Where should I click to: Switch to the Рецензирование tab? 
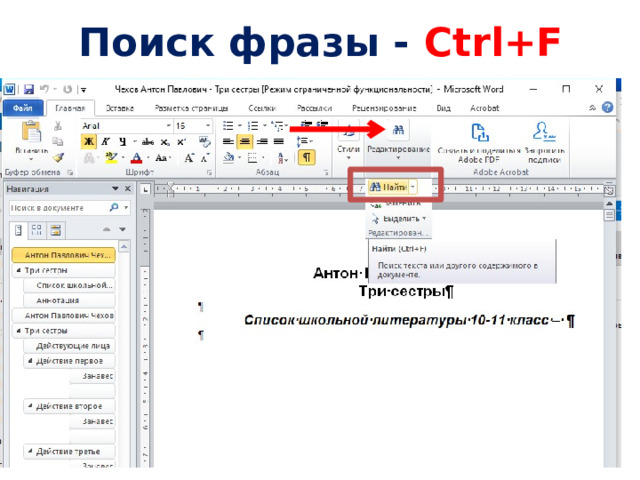tap(384, 108)
